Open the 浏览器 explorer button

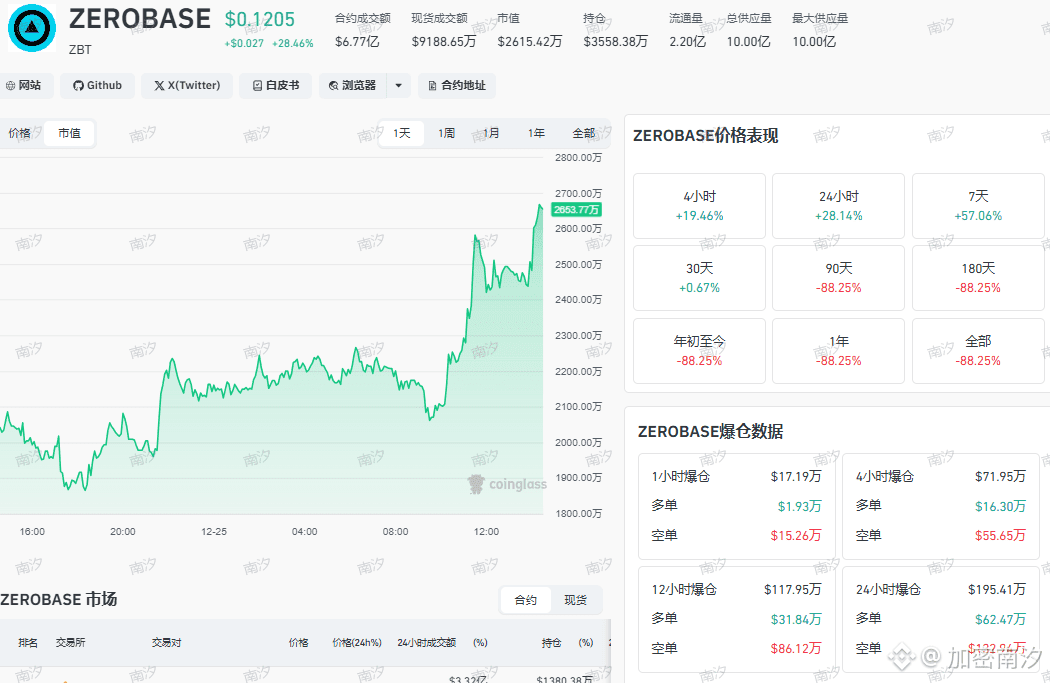[352, 86]
